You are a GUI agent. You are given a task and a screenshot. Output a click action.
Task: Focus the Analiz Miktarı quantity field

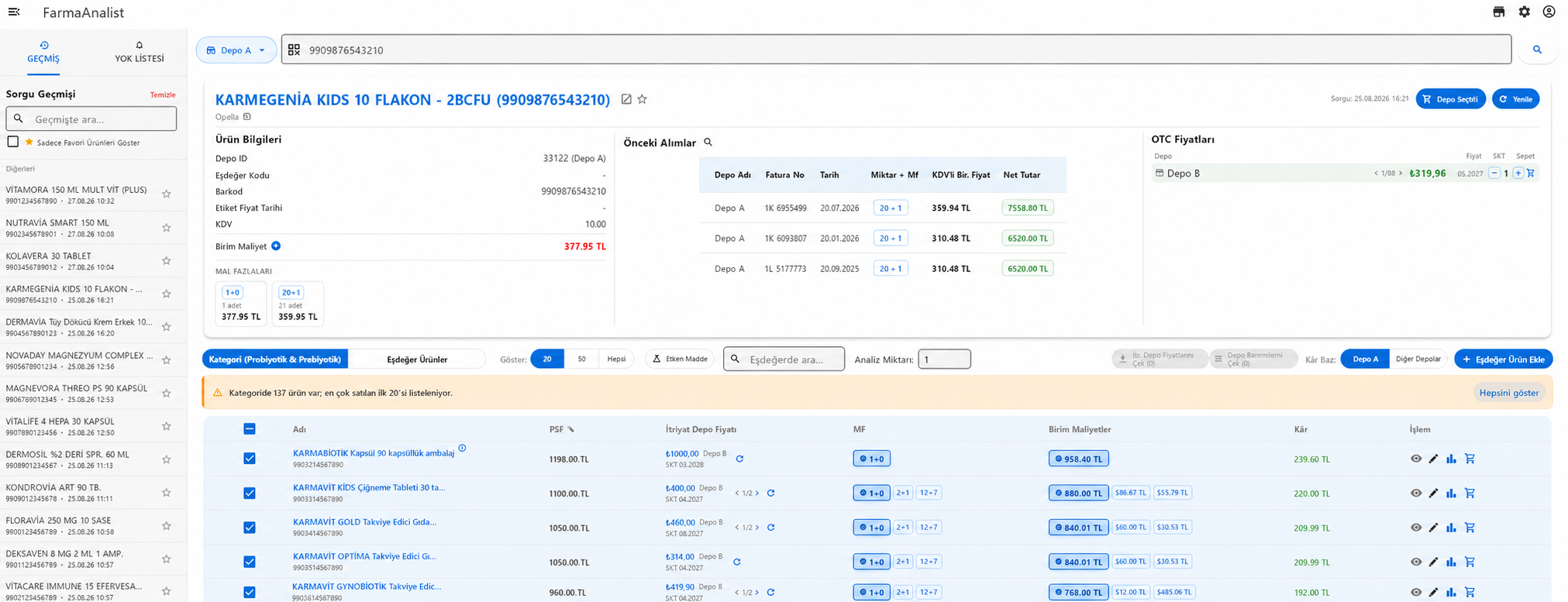944,359
